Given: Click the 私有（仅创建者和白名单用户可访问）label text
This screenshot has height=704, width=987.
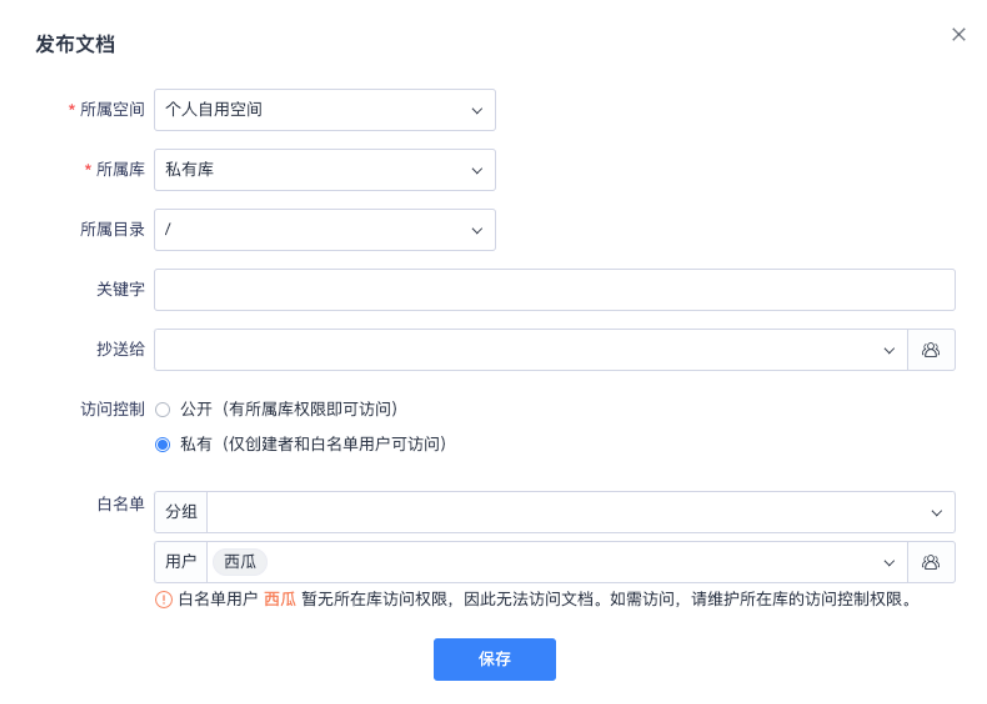Looking at the screenshot, I should (315, 444).
